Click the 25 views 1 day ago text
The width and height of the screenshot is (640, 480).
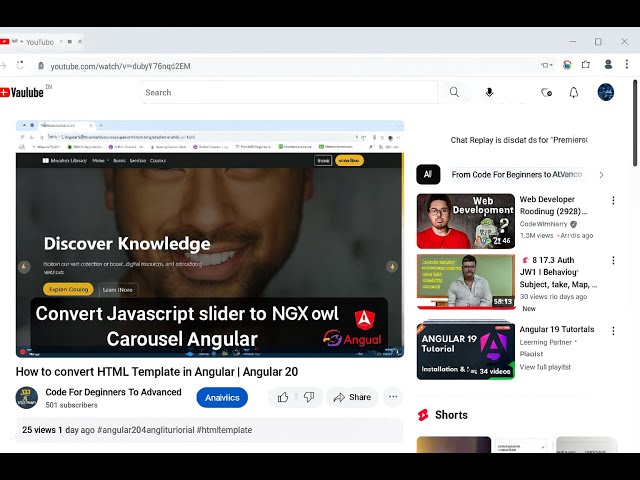click(x=58, y=430)
